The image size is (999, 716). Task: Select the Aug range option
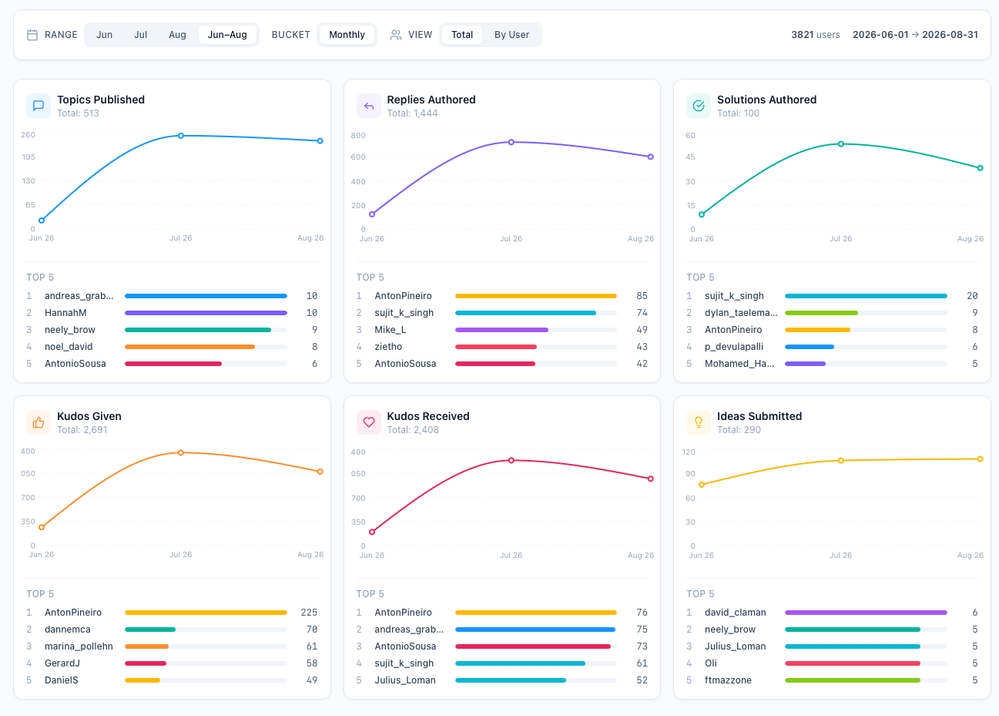177,35
